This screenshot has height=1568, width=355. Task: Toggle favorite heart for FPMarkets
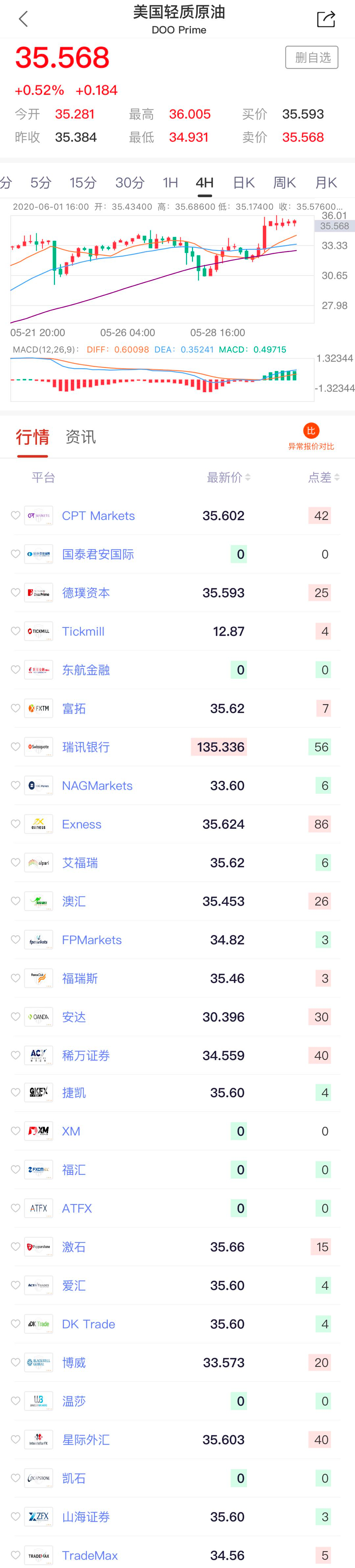(15, 940)
